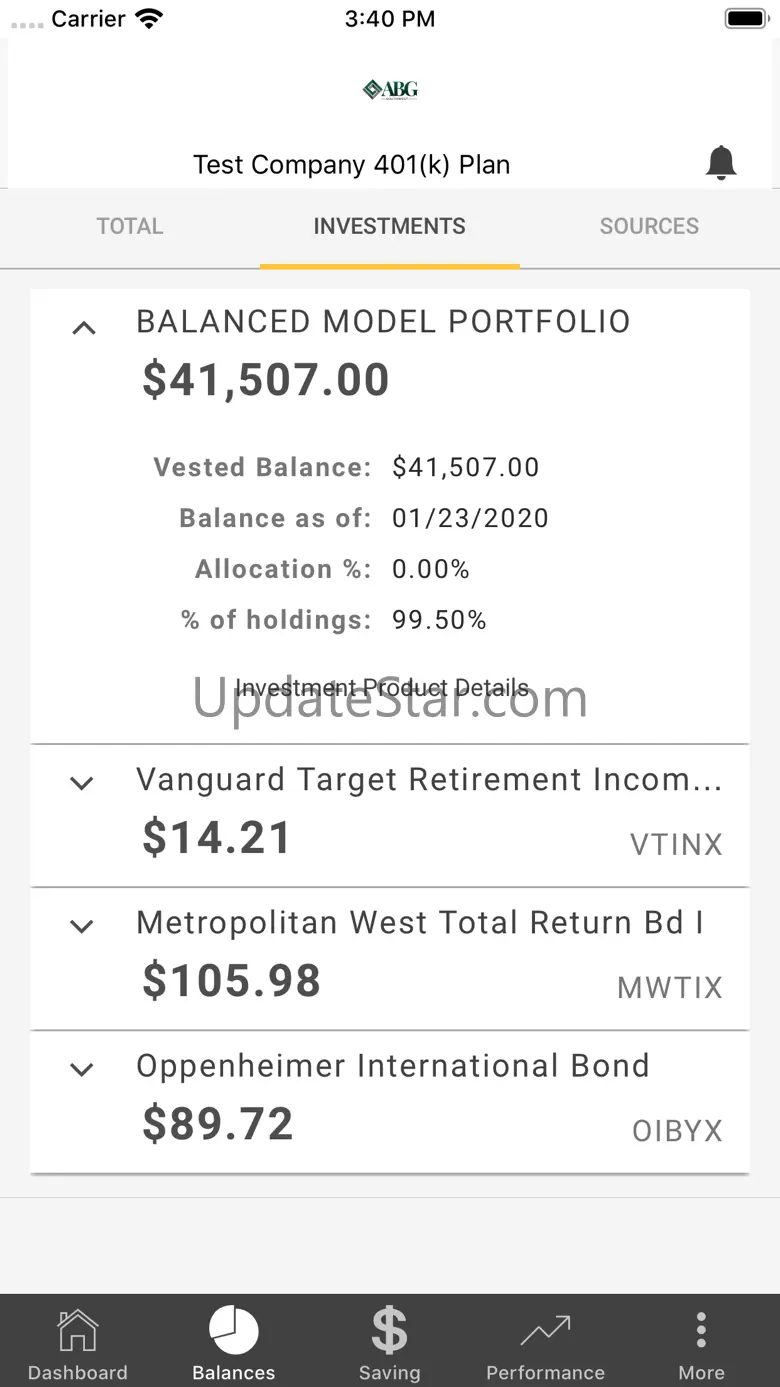Open Investment Product Details link

(x=382, y=688)
